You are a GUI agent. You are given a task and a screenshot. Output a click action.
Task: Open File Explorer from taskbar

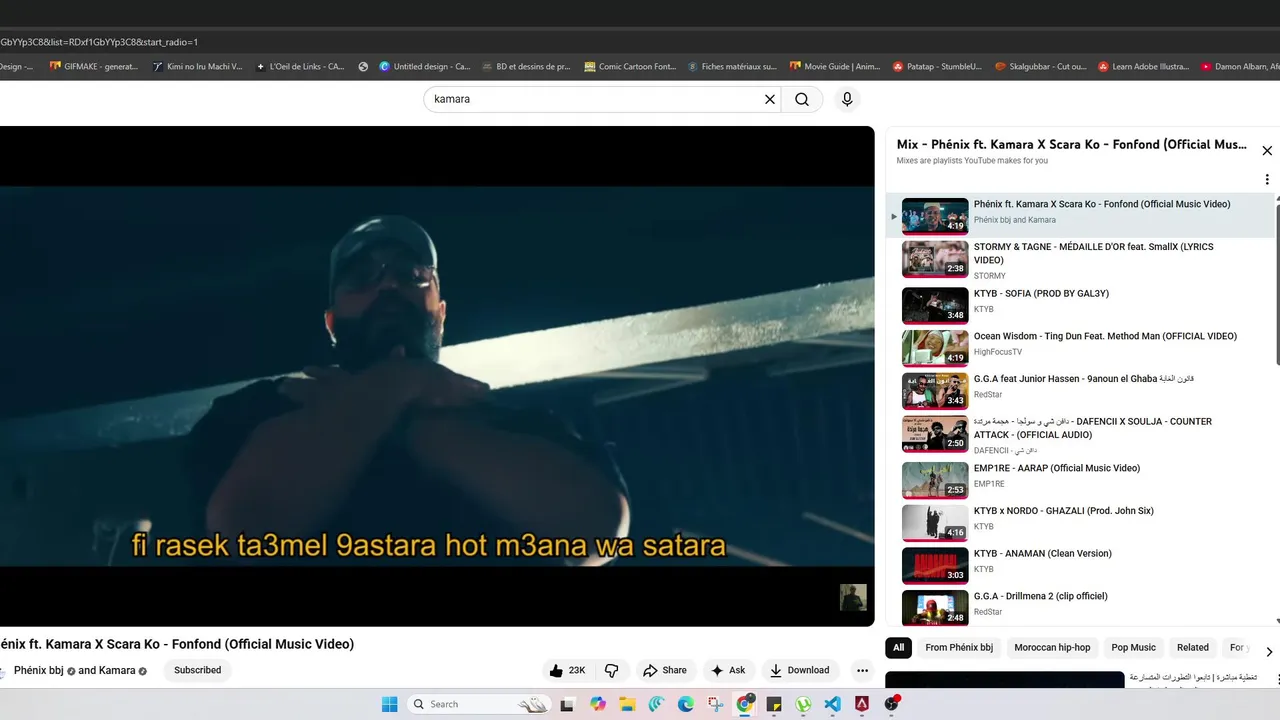pyautogui.click(x=627, y=704)
